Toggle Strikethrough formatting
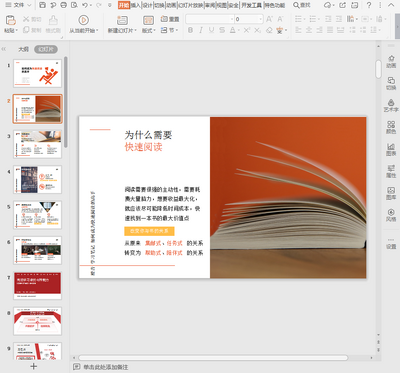Viewport: 400px width, 373px height. click(x=222, y=30)
